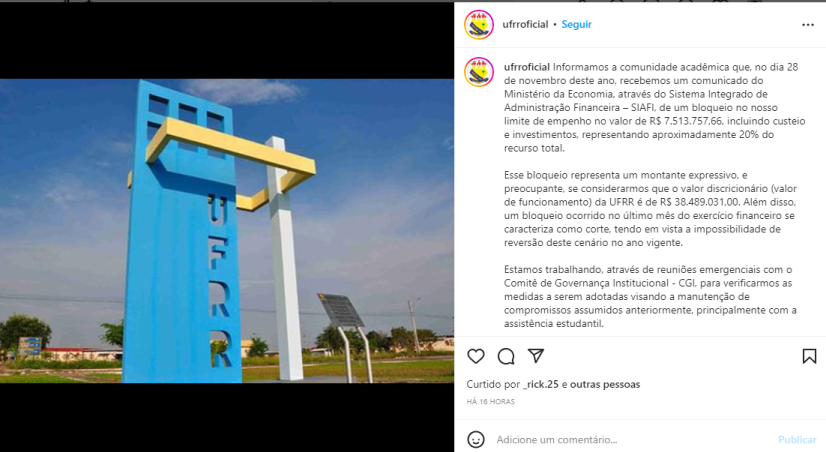
Task: Open the bold ufrroficial username in caption
Action: (x=527, y=67)
